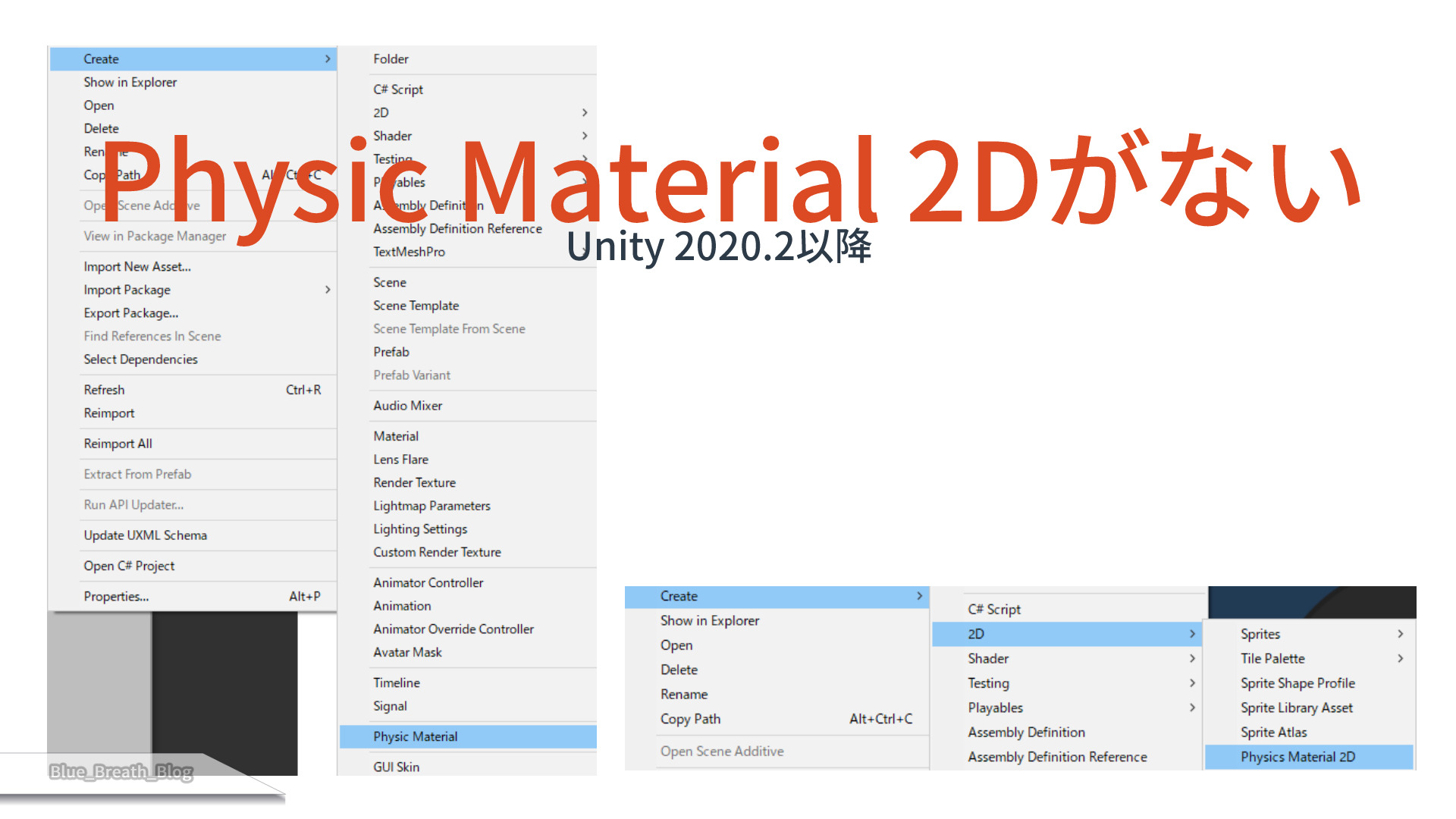
Task: Expand the Shader submenu arrow in left submenu
Action: click(x=585, y=136)
